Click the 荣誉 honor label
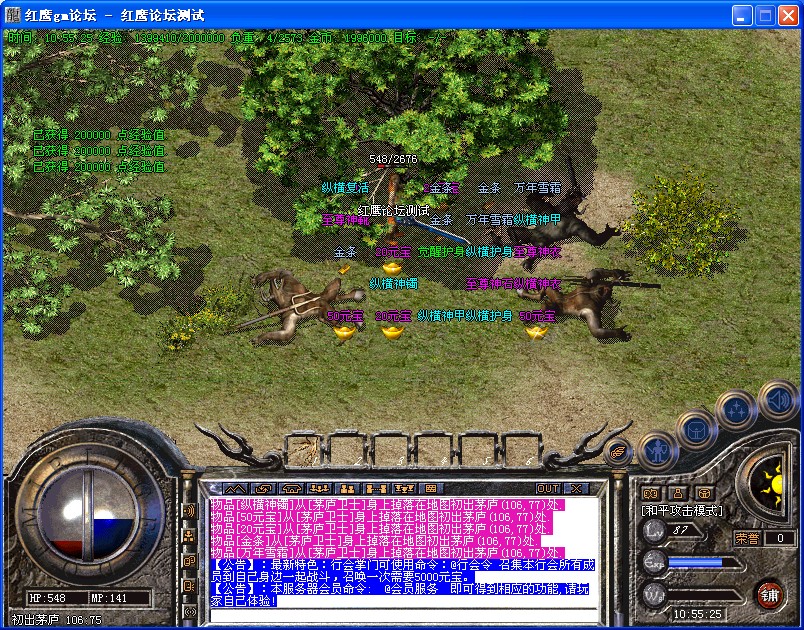 [x=748, y=538]
